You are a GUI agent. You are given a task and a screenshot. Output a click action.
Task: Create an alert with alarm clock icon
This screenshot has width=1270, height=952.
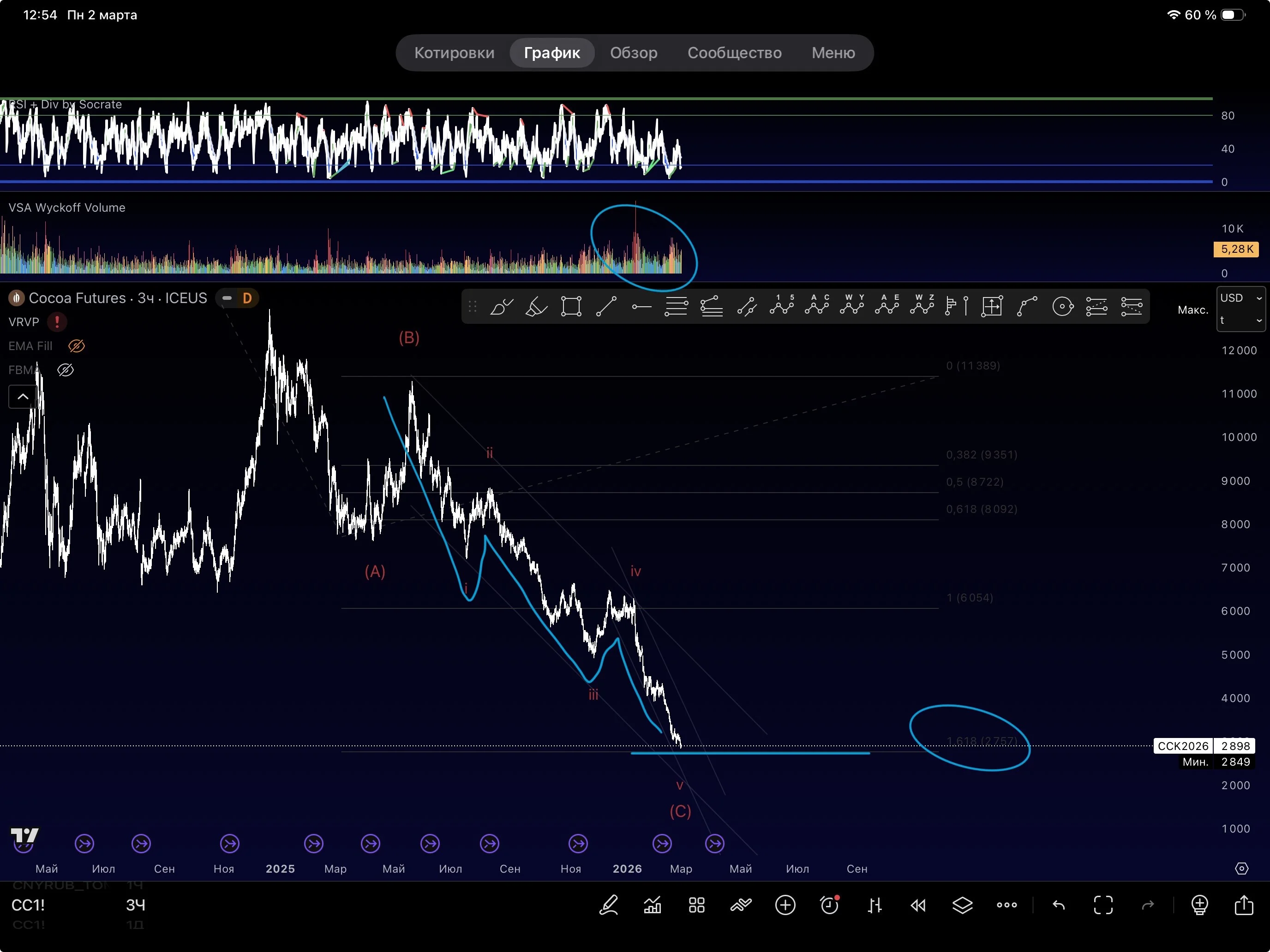click(x=830, y=905)
